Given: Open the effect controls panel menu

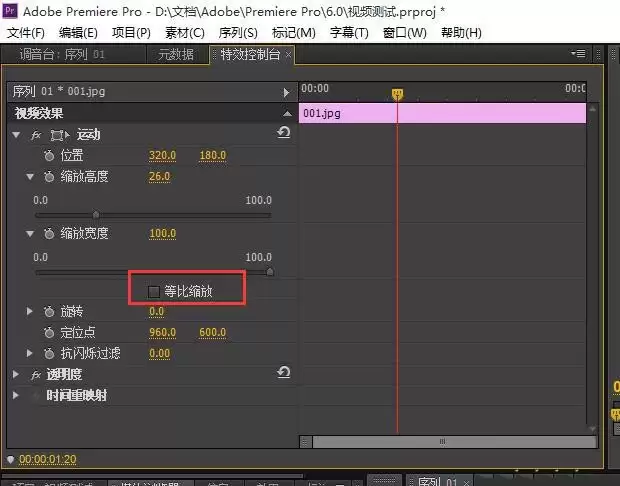Looking at the screenshot, I should 578,53.
